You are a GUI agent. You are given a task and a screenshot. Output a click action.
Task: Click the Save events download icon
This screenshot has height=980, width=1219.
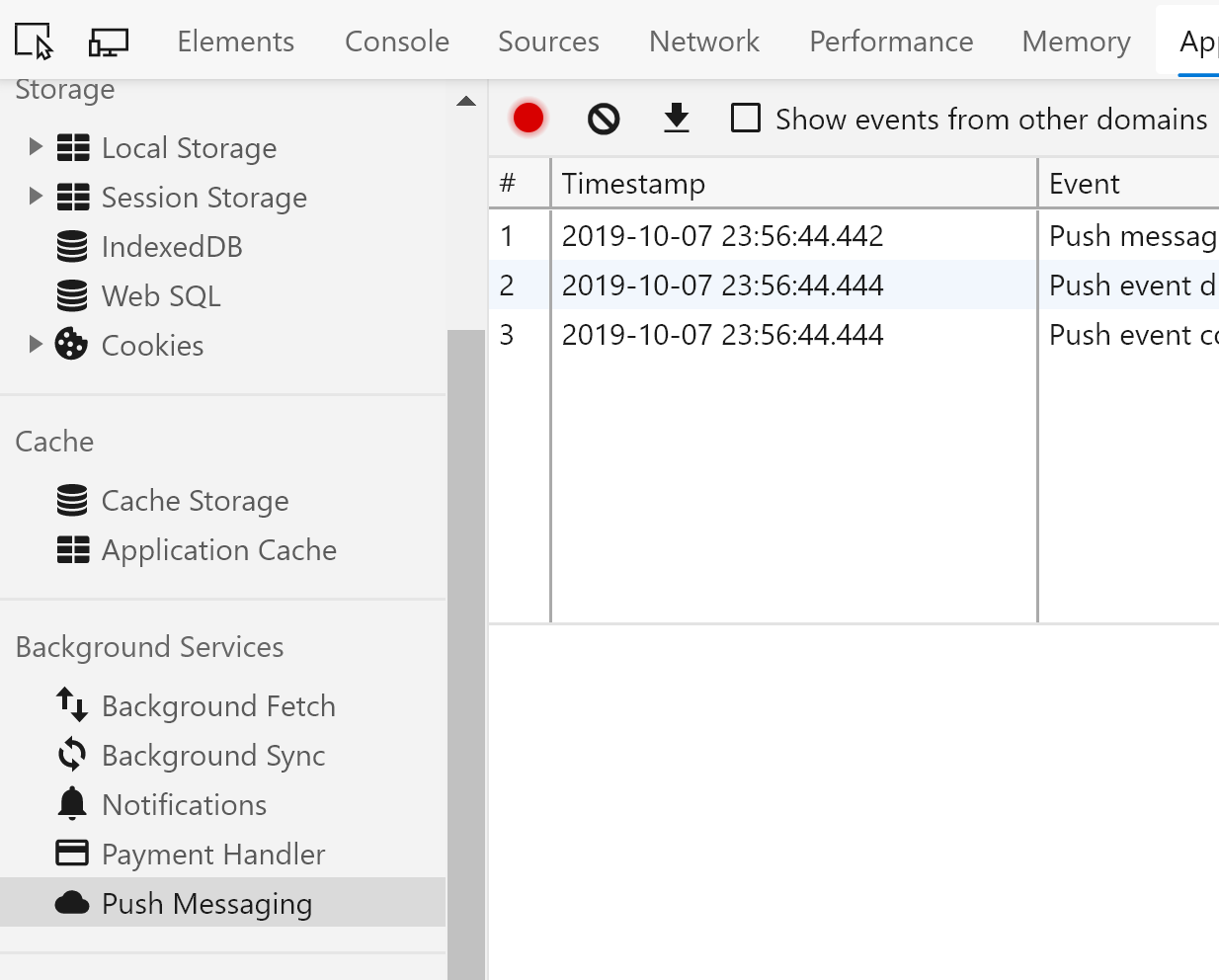click(677, 118)
